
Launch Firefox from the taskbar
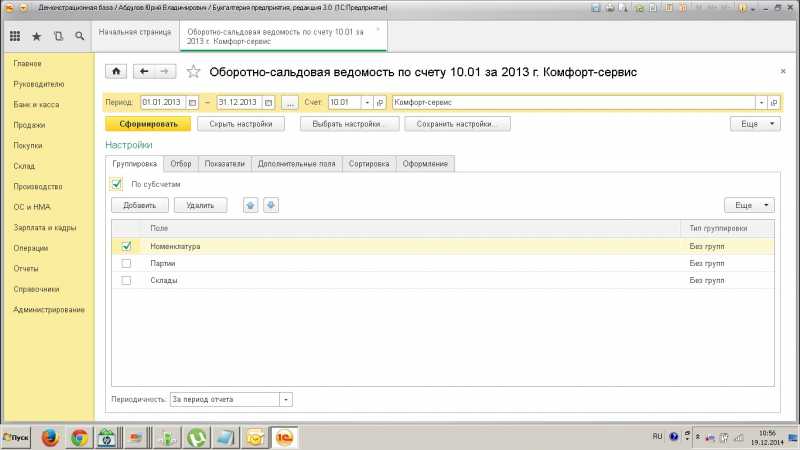tap(50, 438)
